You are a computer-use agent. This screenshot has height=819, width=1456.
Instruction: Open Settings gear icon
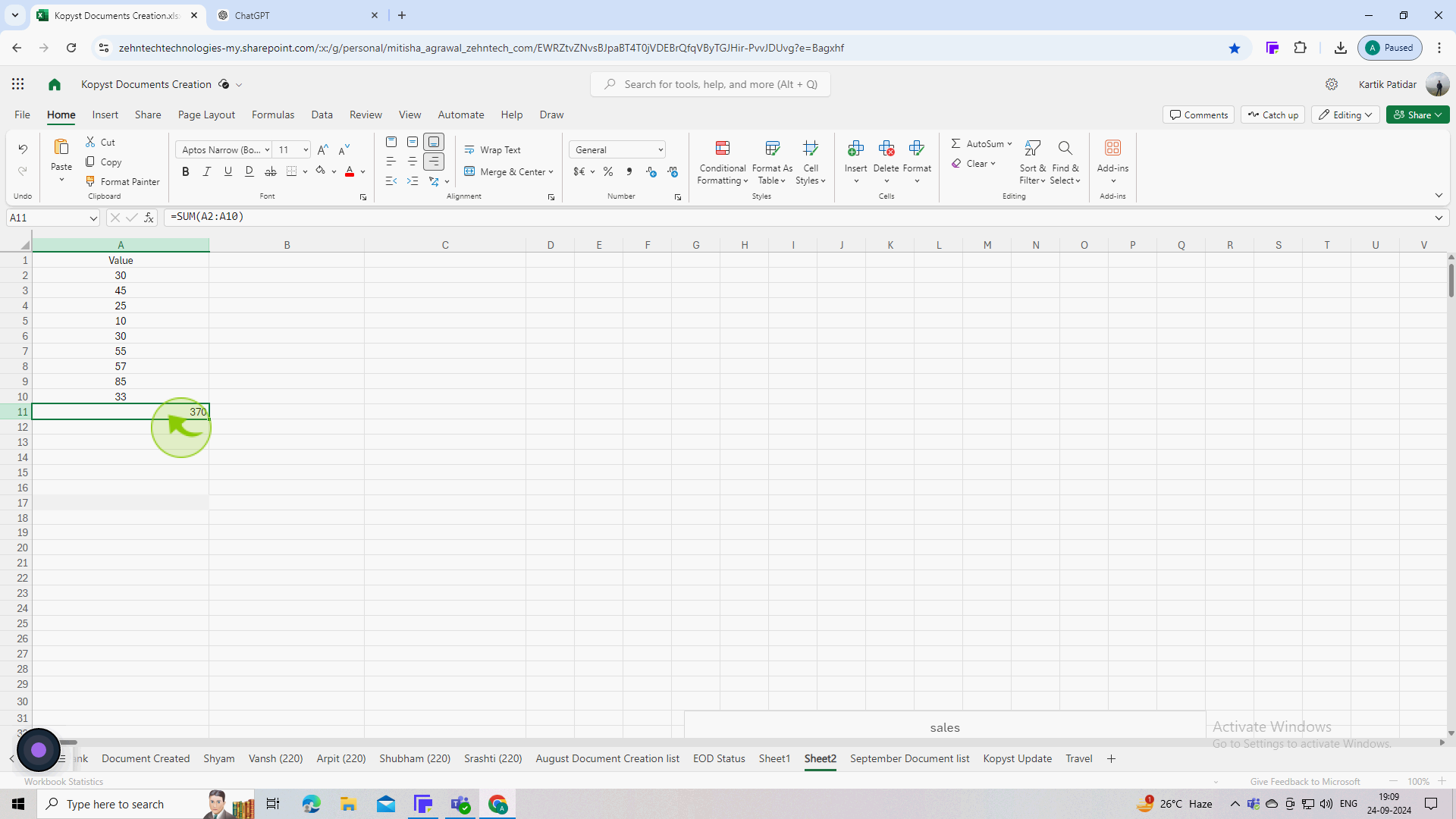pos(1332,84)
